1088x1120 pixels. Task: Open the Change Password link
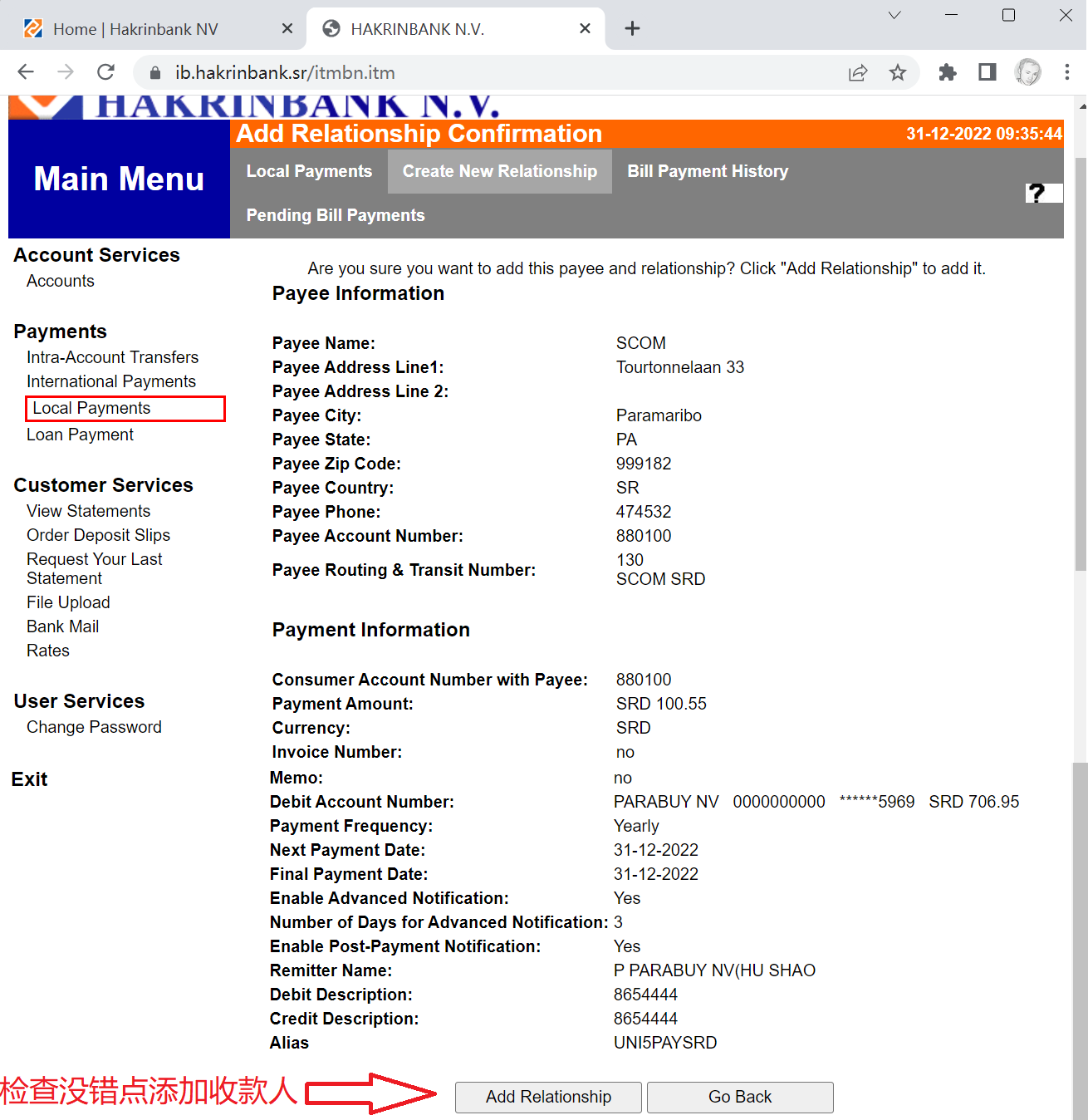94,727
